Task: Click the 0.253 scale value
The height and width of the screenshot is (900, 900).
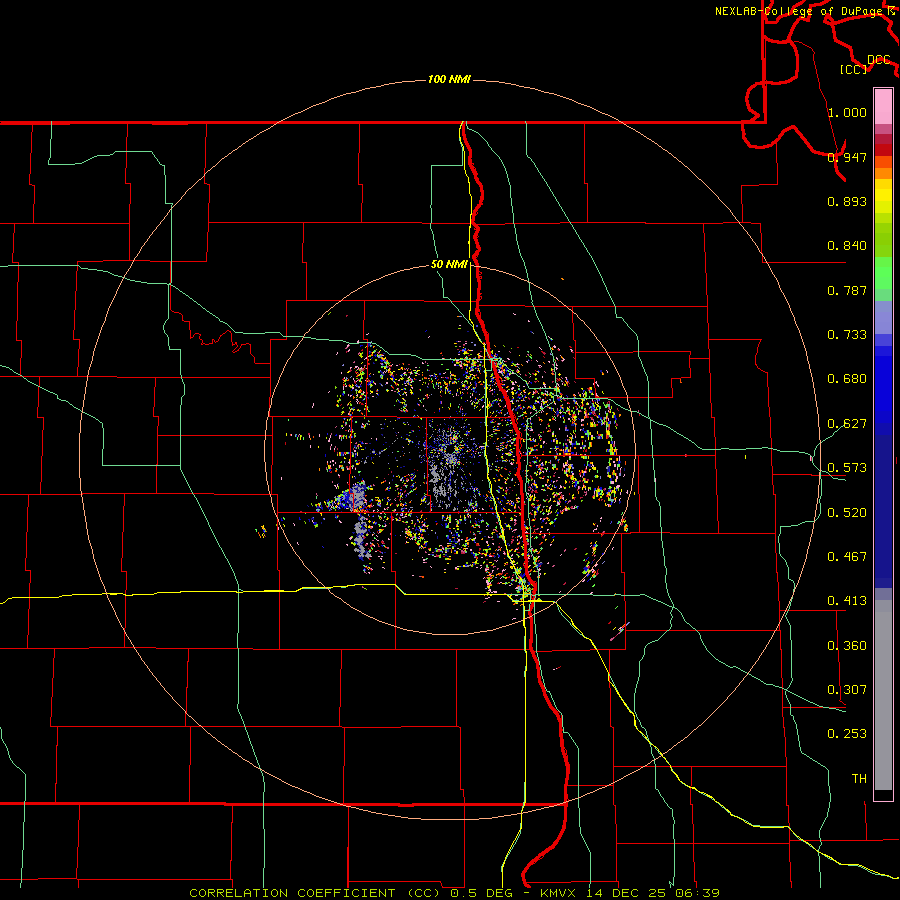Action: tap(847, 734)
